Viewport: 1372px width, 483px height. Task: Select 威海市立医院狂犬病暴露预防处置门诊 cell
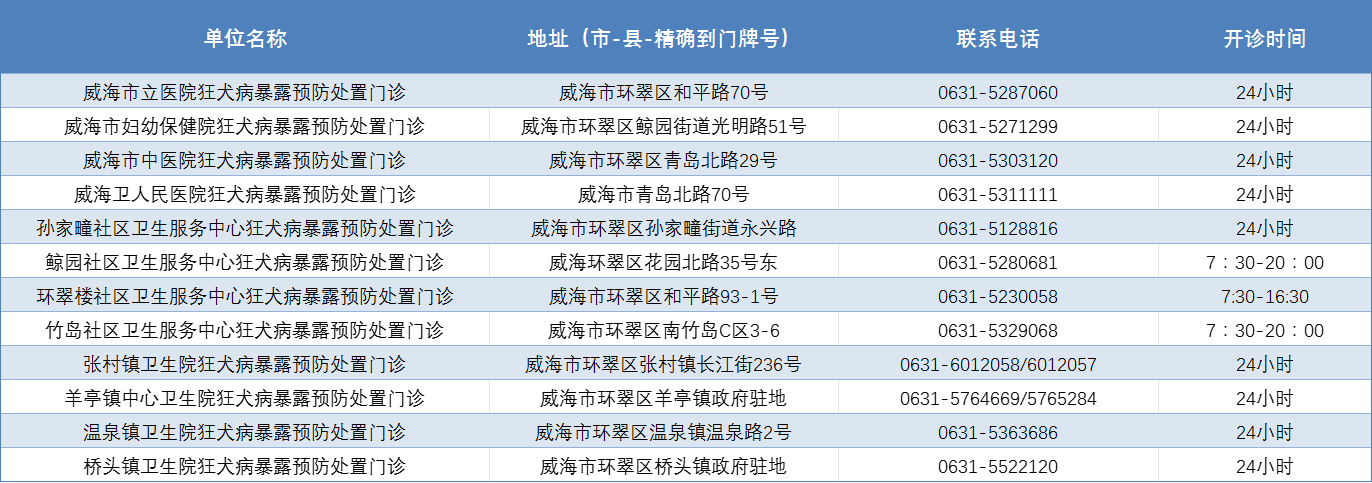245,93
